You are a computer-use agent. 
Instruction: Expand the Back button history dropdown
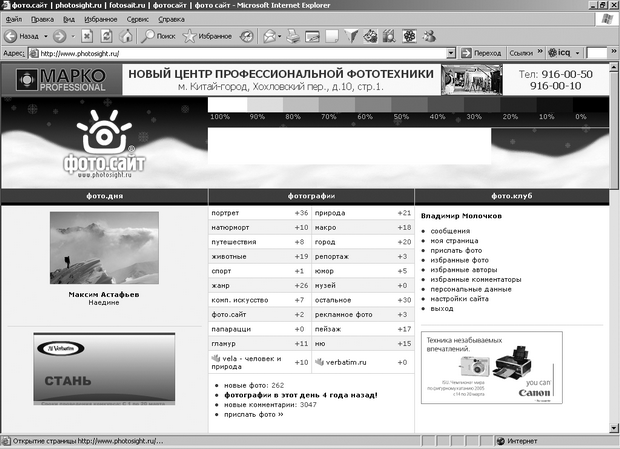46,36
